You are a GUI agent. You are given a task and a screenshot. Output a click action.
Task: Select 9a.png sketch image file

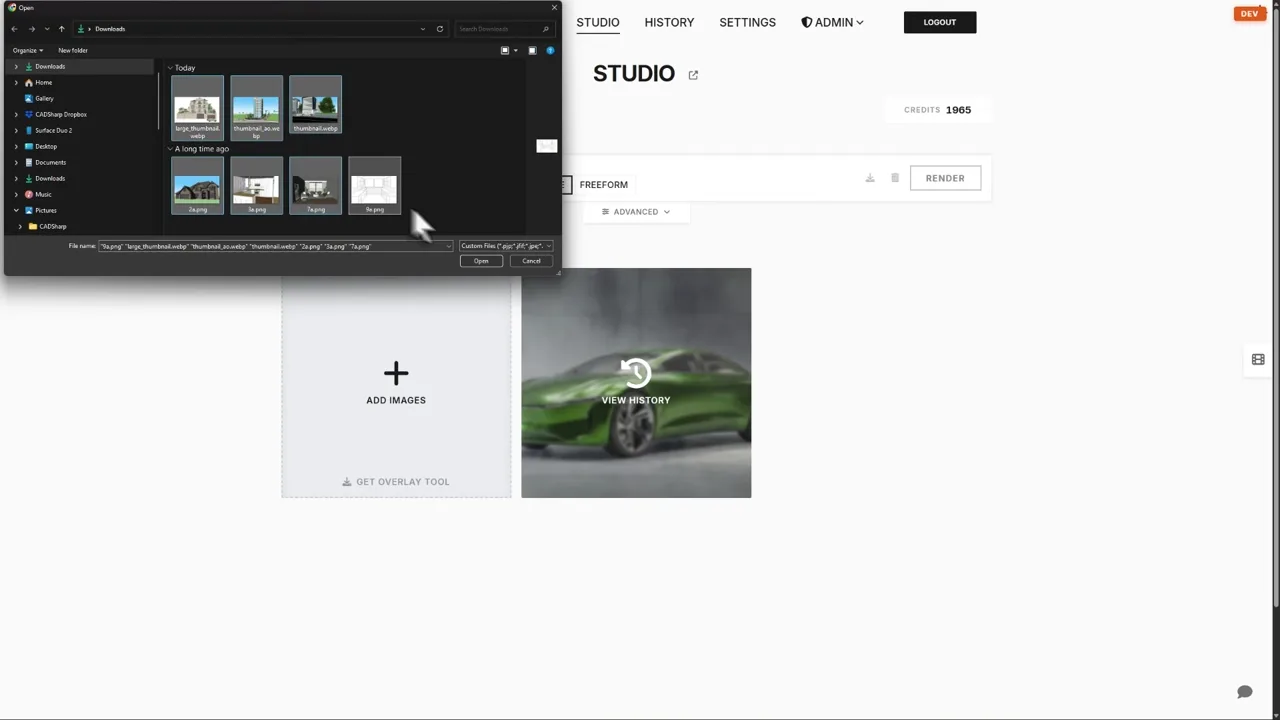pyautogui.click(x=374, y=186)
